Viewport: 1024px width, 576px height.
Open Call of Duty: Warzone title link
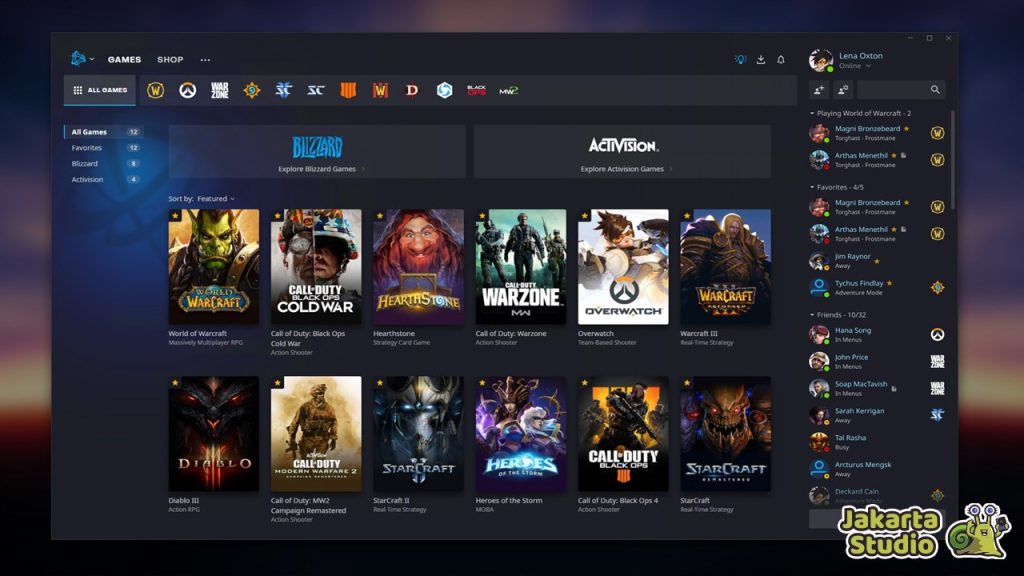click(x=511, y=334)
